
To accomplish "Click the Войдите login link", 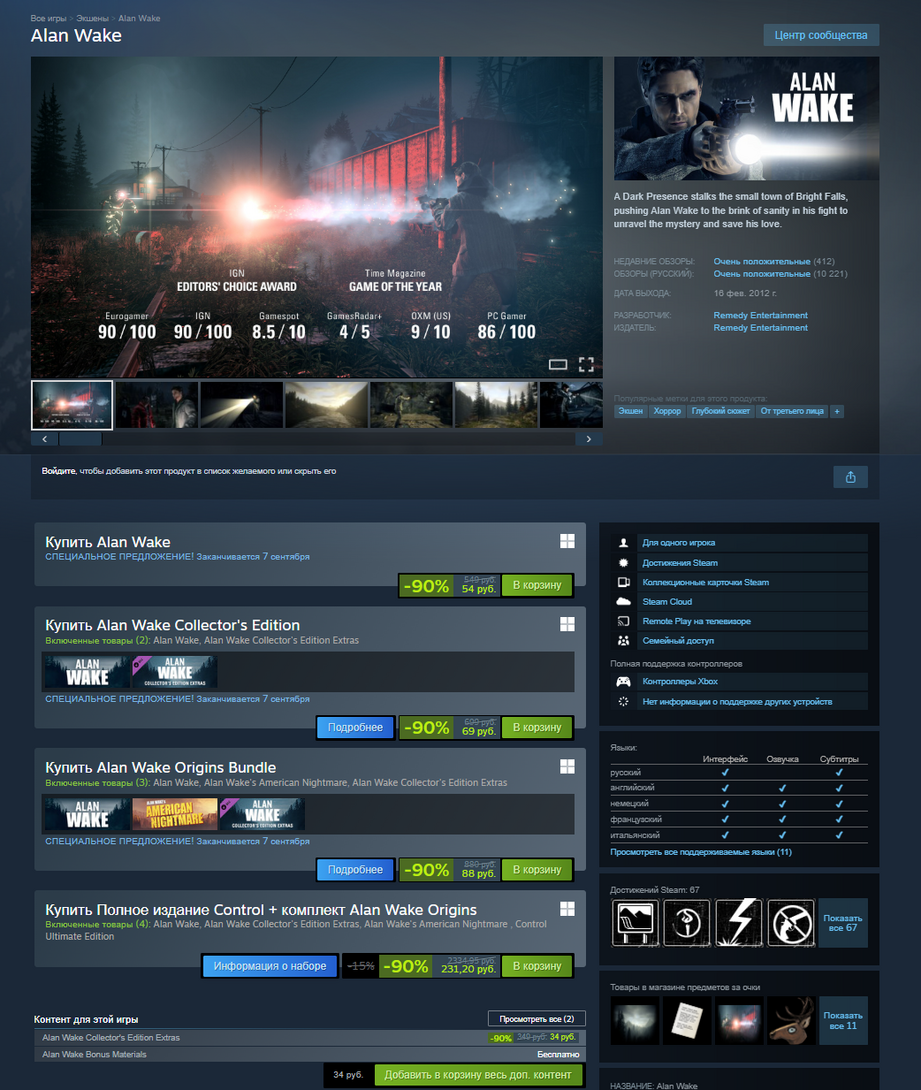I will [x=58, y=471].
